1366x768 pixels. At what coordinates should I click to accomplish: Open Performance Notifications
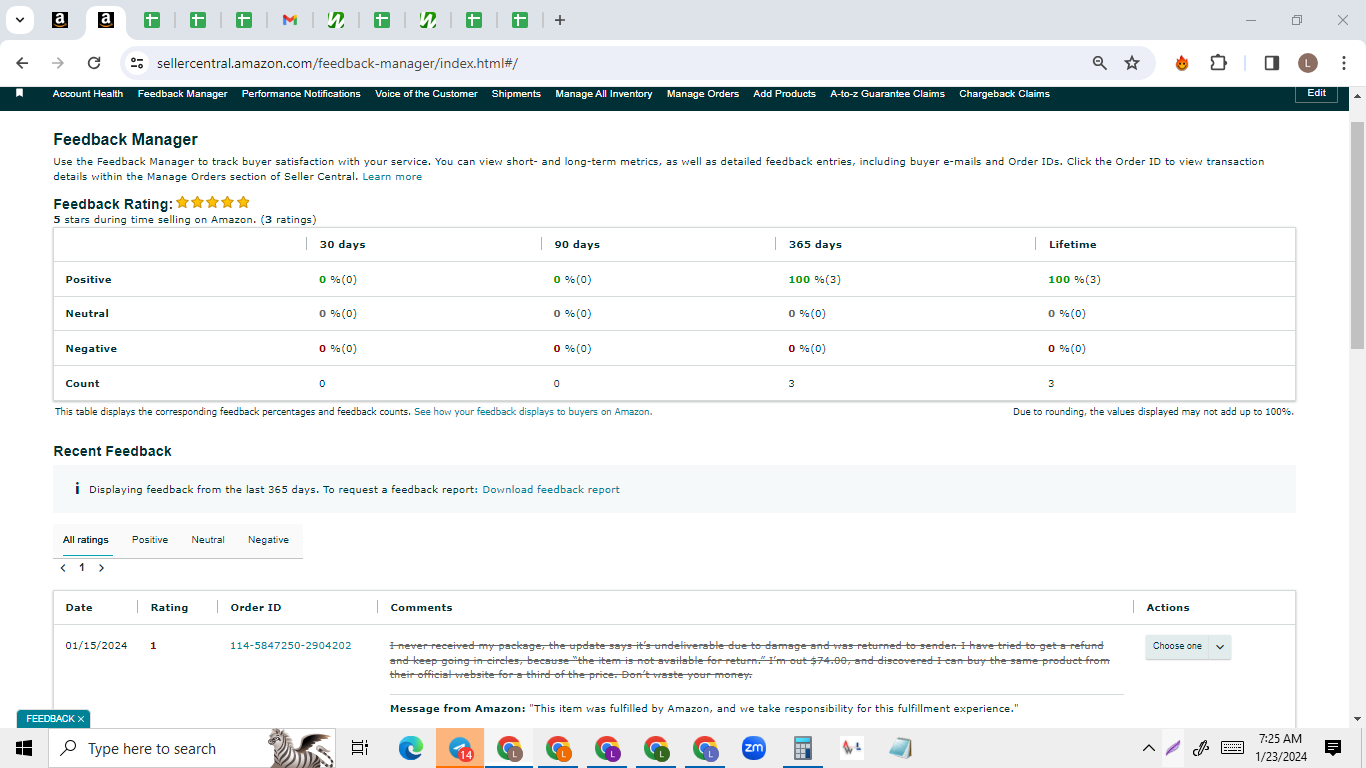(301, 94)
